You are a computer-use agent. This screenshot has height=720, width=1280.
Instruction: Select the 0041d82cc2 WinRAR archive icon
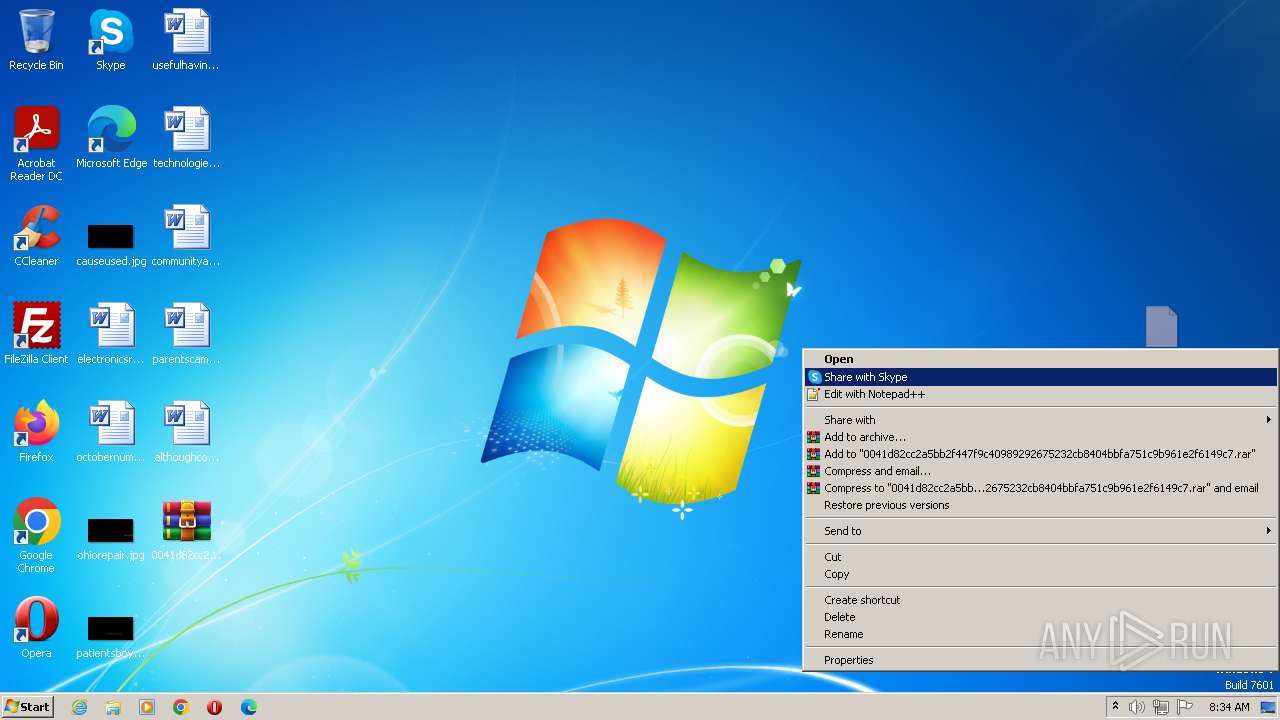[x=186, y=530]
